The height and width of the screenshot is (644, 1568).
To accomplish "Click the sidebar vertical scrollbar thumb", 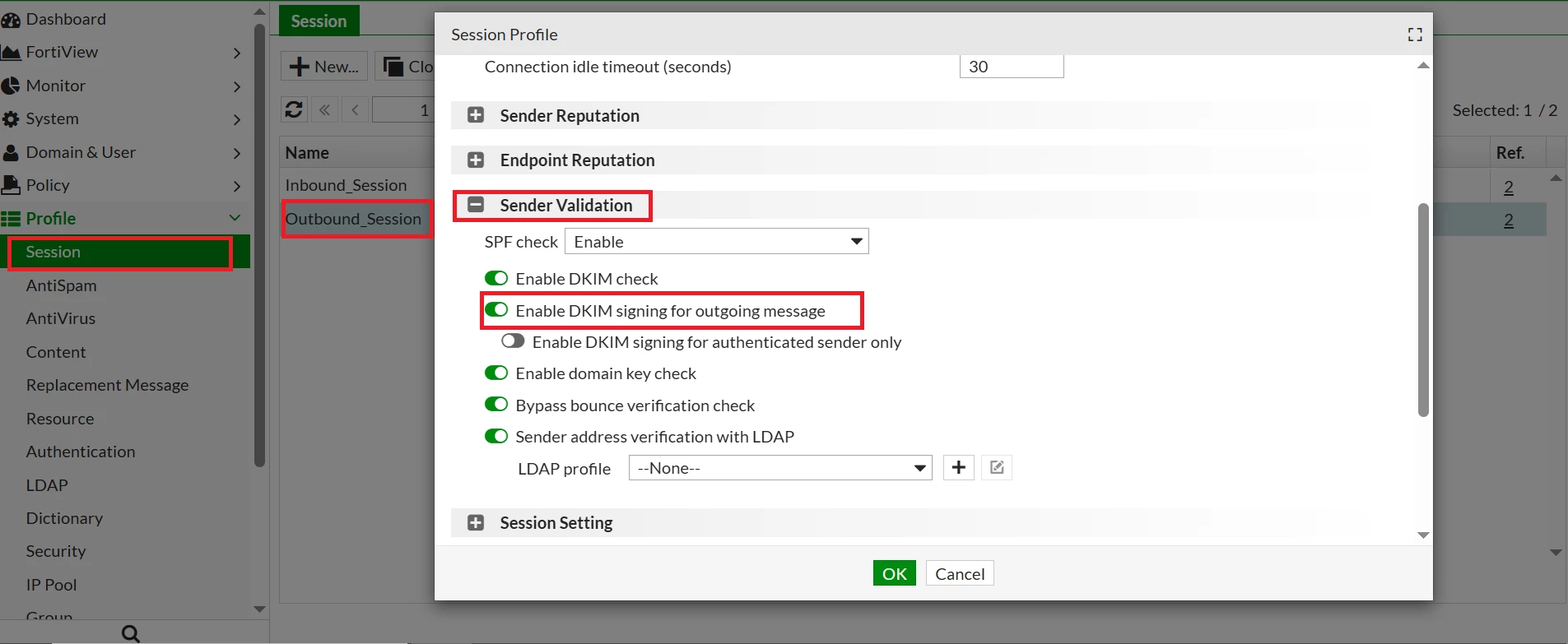I will [259, 245].
